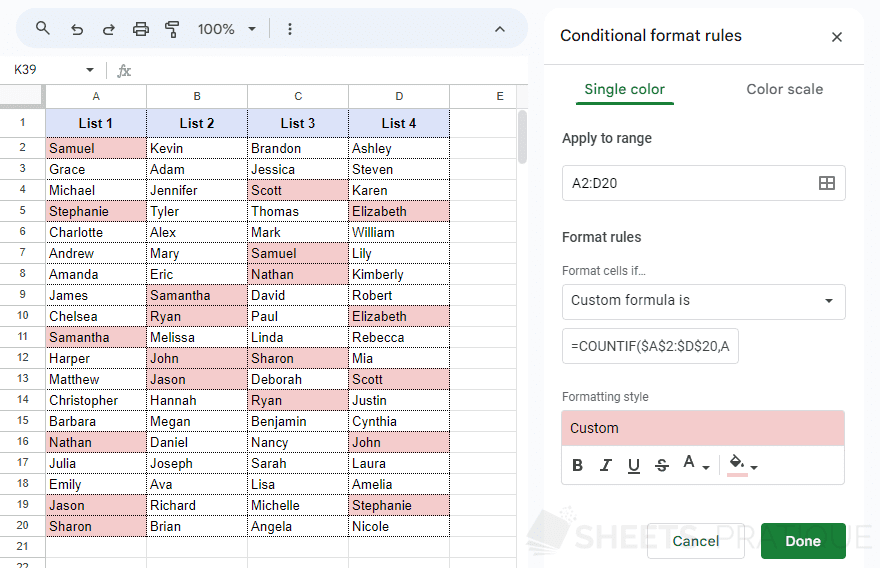The width and height of the screenshot is (880, 568).
Task: Toggle strikethrough in formatting style
Action: coord(662,465)
